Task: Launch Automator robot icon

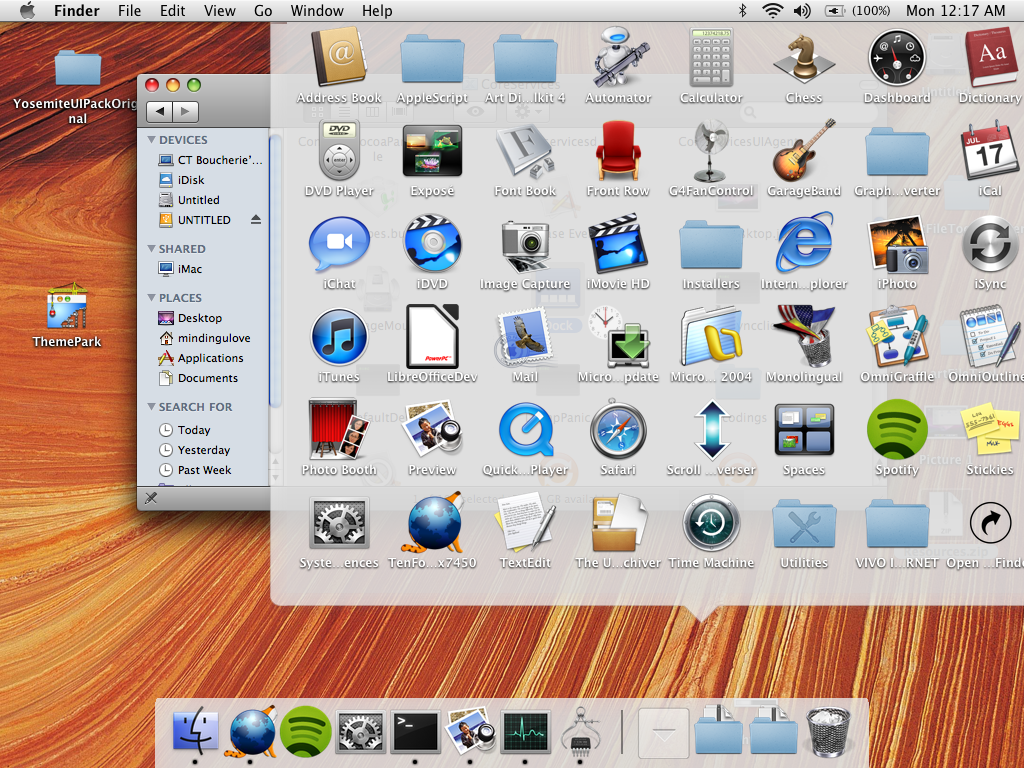Action: [618, 57]
